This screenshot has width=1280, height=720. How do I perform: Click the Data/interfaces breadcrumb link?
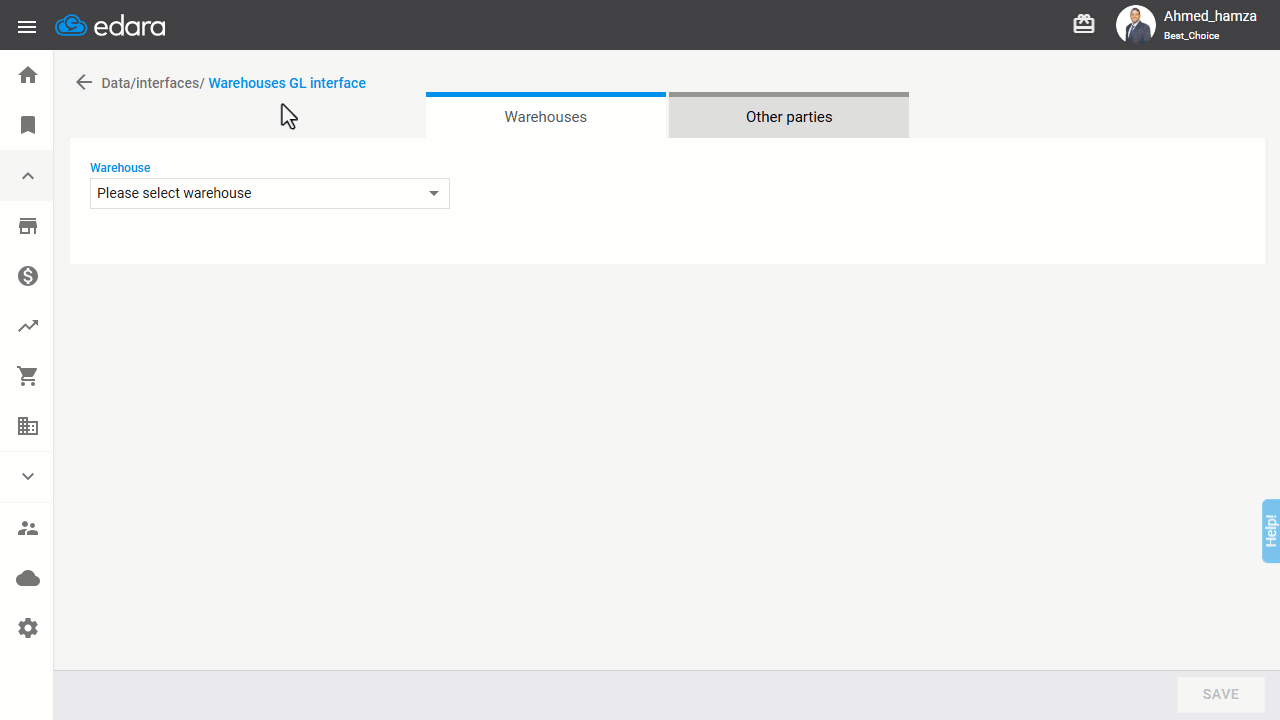point(153,83)
